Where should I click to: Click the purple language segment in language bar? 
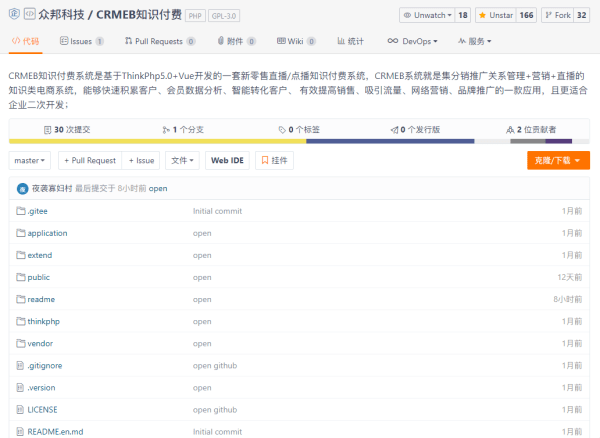[559, 141]
